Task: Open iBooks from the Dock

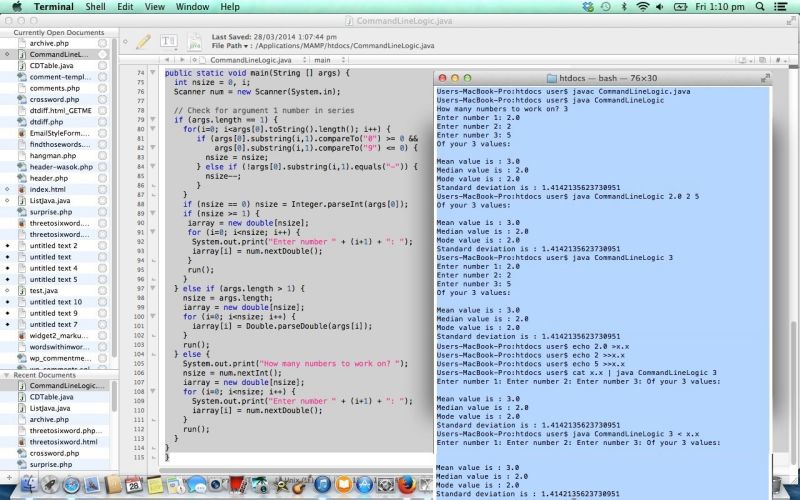Action: 343,484
